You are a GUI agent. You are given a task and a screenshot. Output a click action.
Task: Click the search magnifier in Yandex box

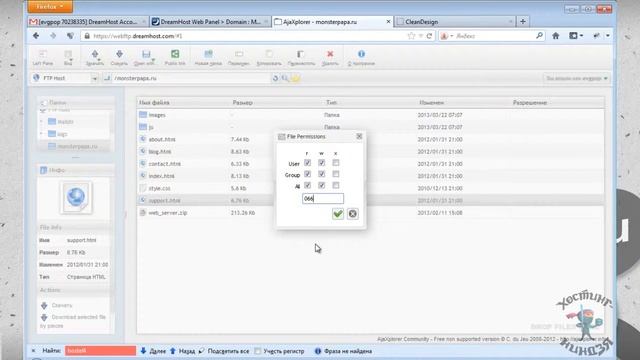point(539,36)
